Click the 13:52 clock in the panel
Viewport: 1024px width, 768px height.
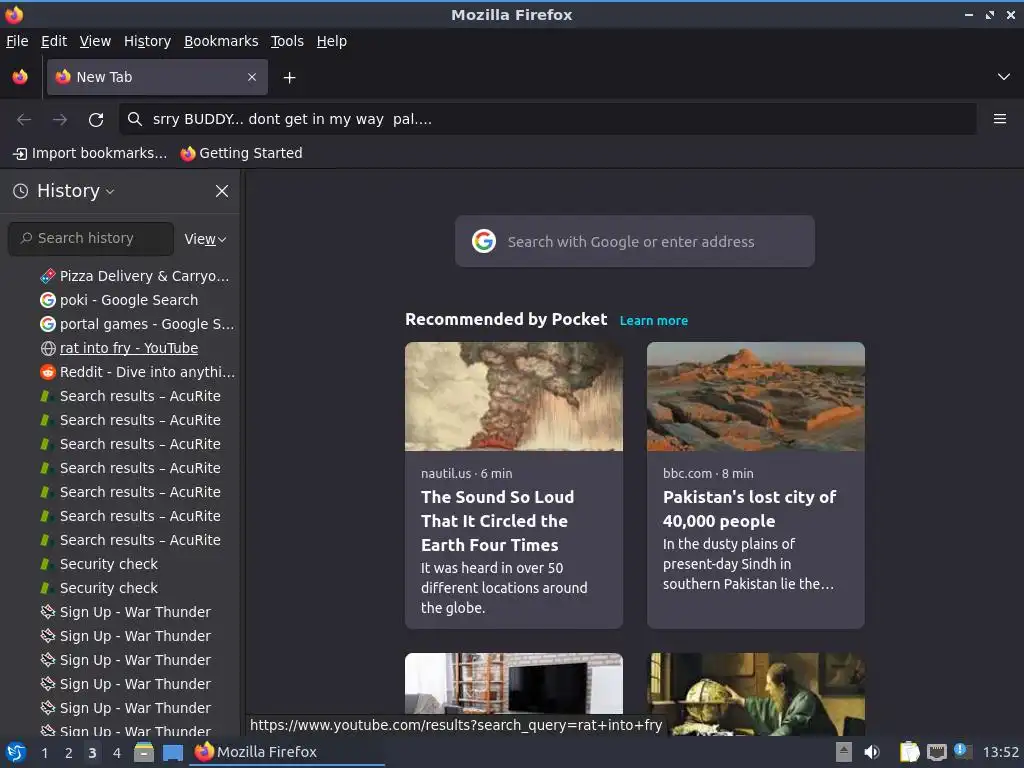coord(1000,752)
